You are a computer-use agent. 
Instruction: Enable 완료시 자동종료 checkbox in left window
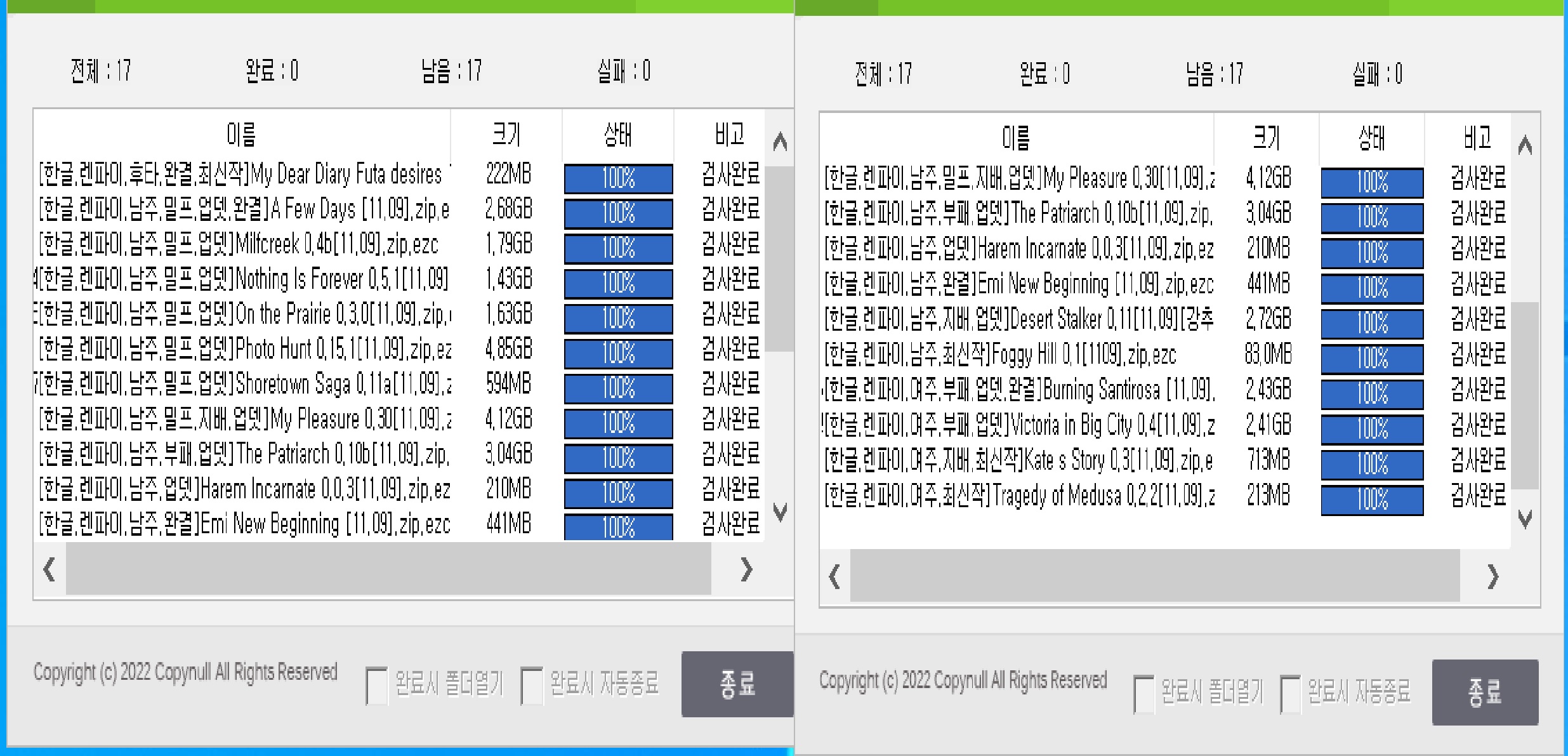click(532, 686)
